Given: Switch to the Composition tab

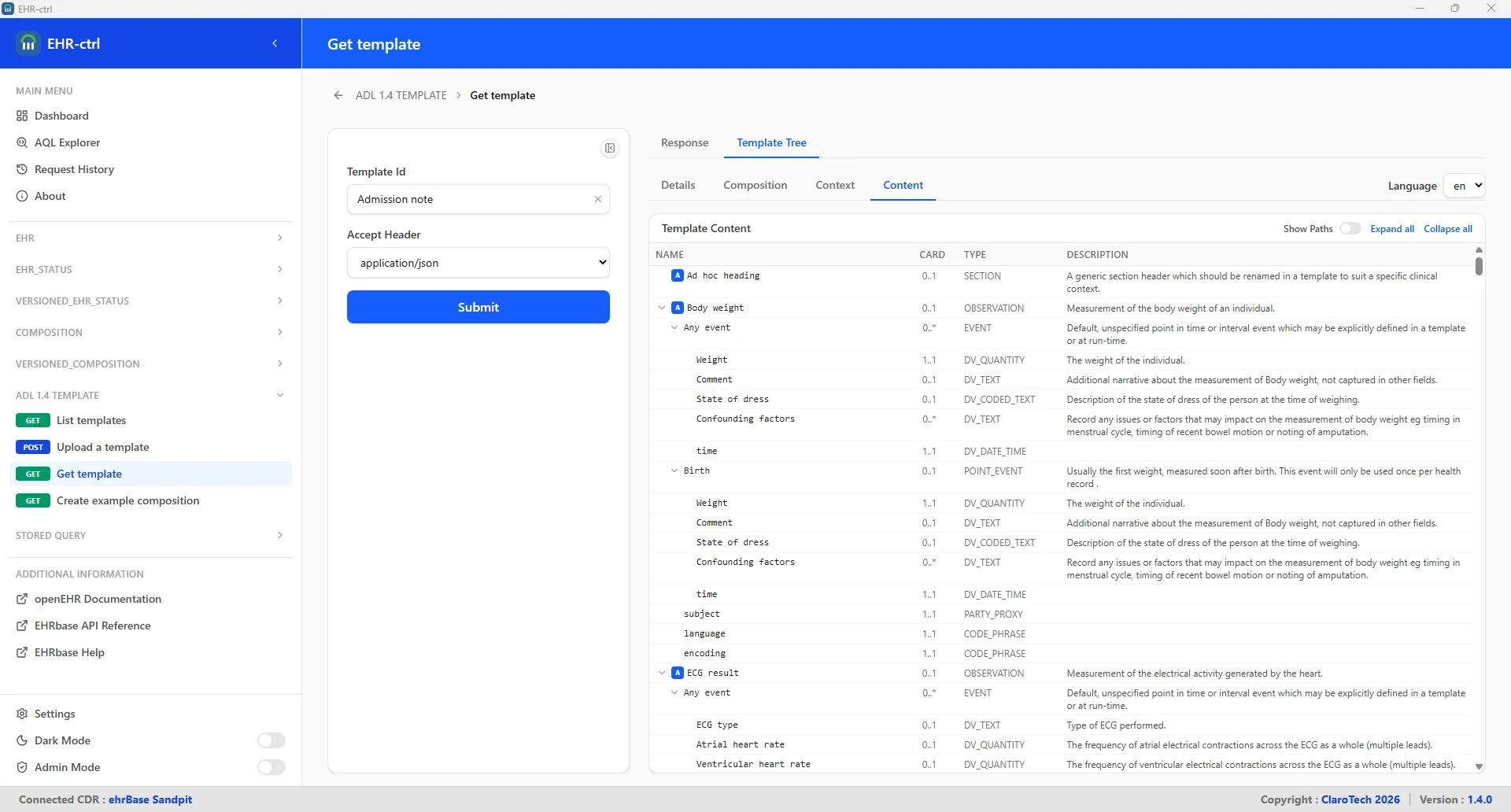Looking at the screenshot, I should click(755, 185).
